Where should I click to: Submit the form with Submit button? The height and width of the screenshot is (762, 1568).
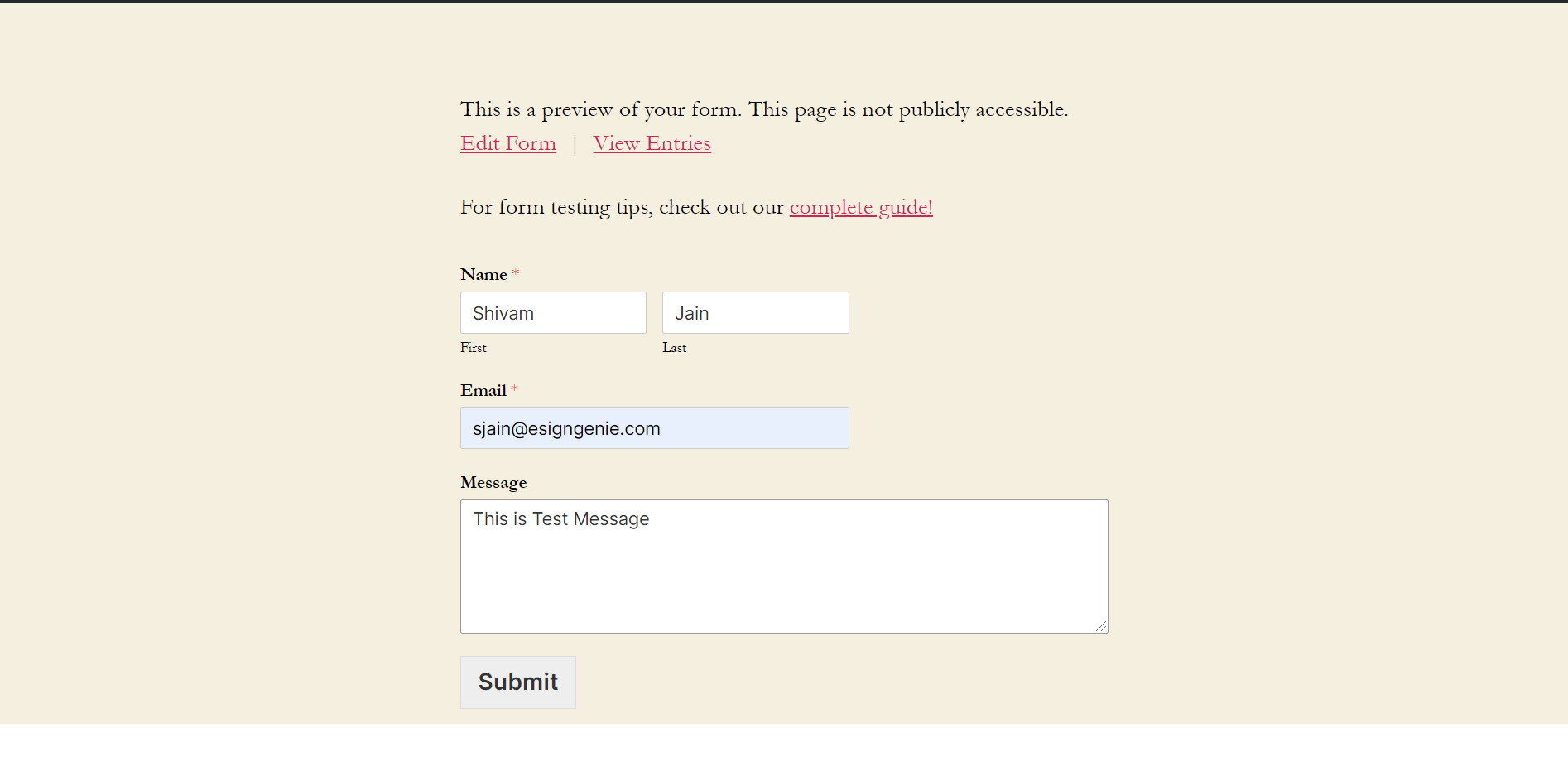pyautogui.click(x=518, y=682)
